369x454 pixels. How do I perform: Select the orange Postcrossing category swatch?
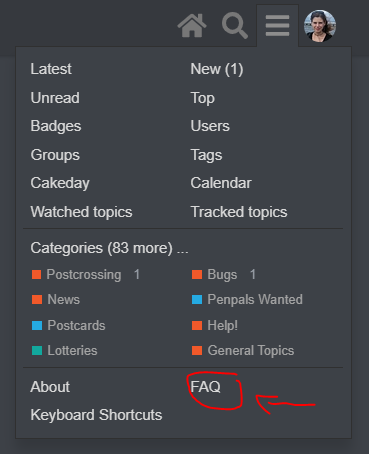pyautogui.click(x=36, y=275)
